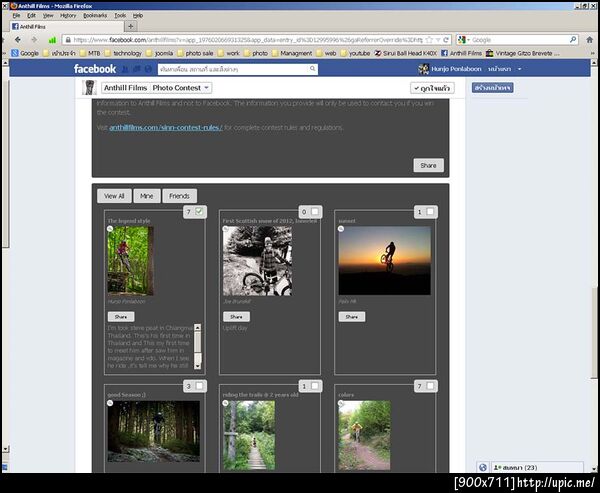Viewport: 600px width, 493px height.
Task: Open the green signal bars icon
Action: (x=52, y=40)
